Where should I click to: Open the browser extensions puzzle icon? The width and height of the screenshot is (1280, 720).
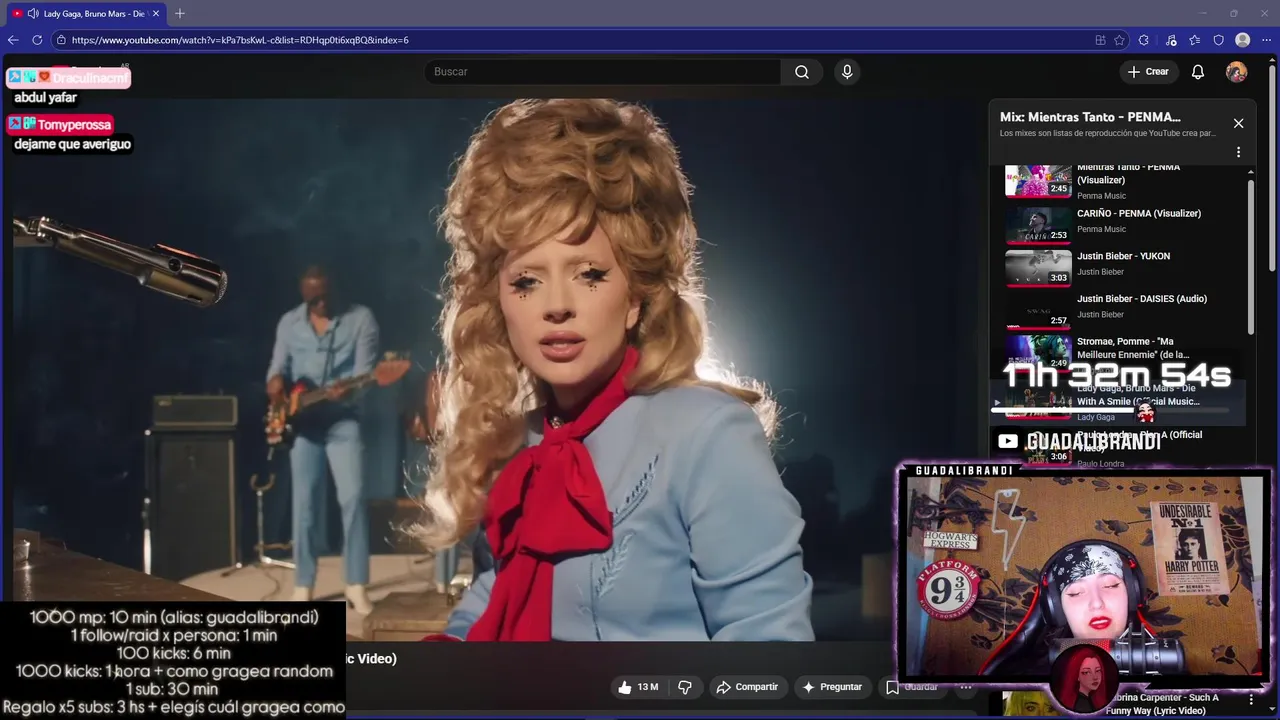pyautogui.click(x=1144, y=40)
